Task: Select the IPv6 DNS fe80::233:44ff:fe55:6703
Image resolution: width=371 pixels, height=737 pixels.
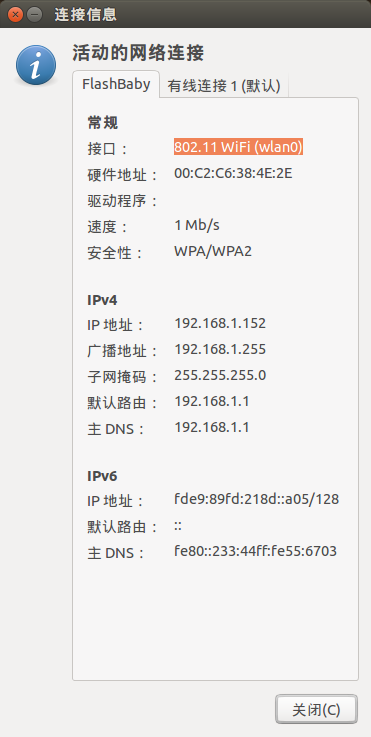Action: tap(255, 551)
